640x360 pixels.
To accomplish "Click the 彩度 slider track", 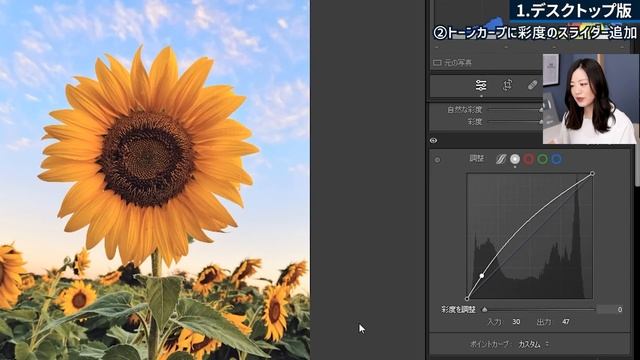I will click(x=516, y=122).
